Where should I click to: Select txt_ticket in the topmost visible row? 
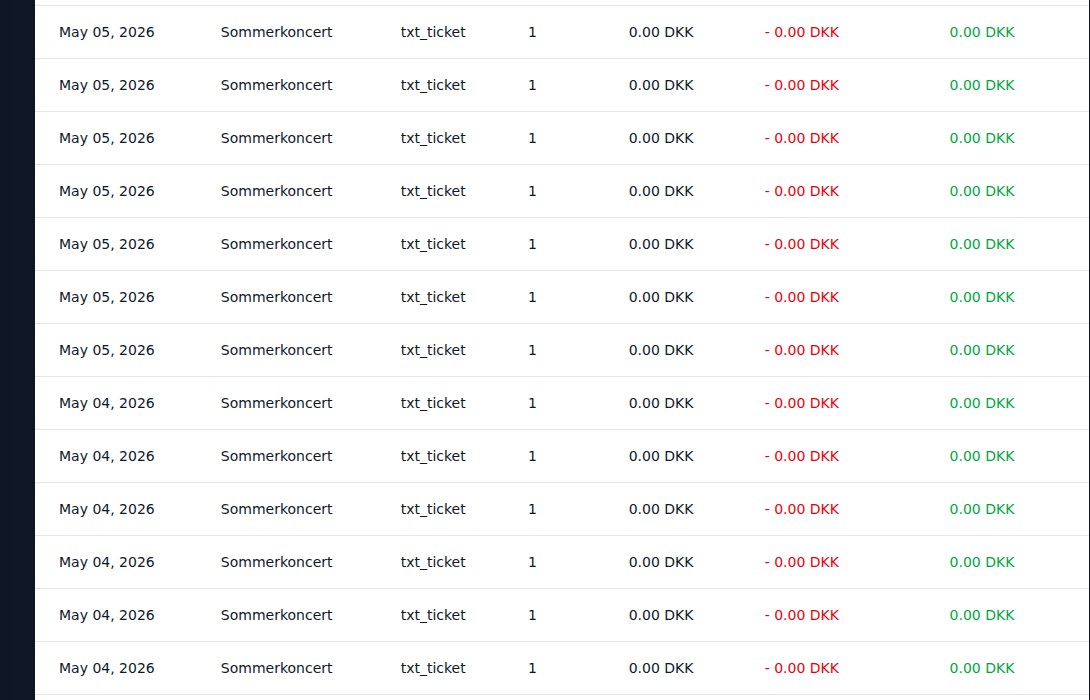click(x=432, y=33)
